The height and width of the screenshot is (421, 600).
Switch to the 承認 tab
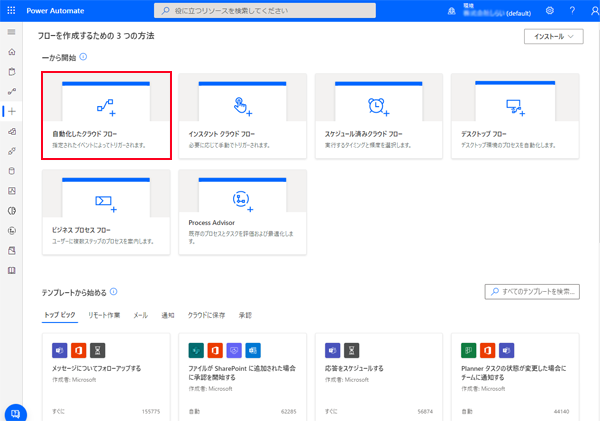245,315
